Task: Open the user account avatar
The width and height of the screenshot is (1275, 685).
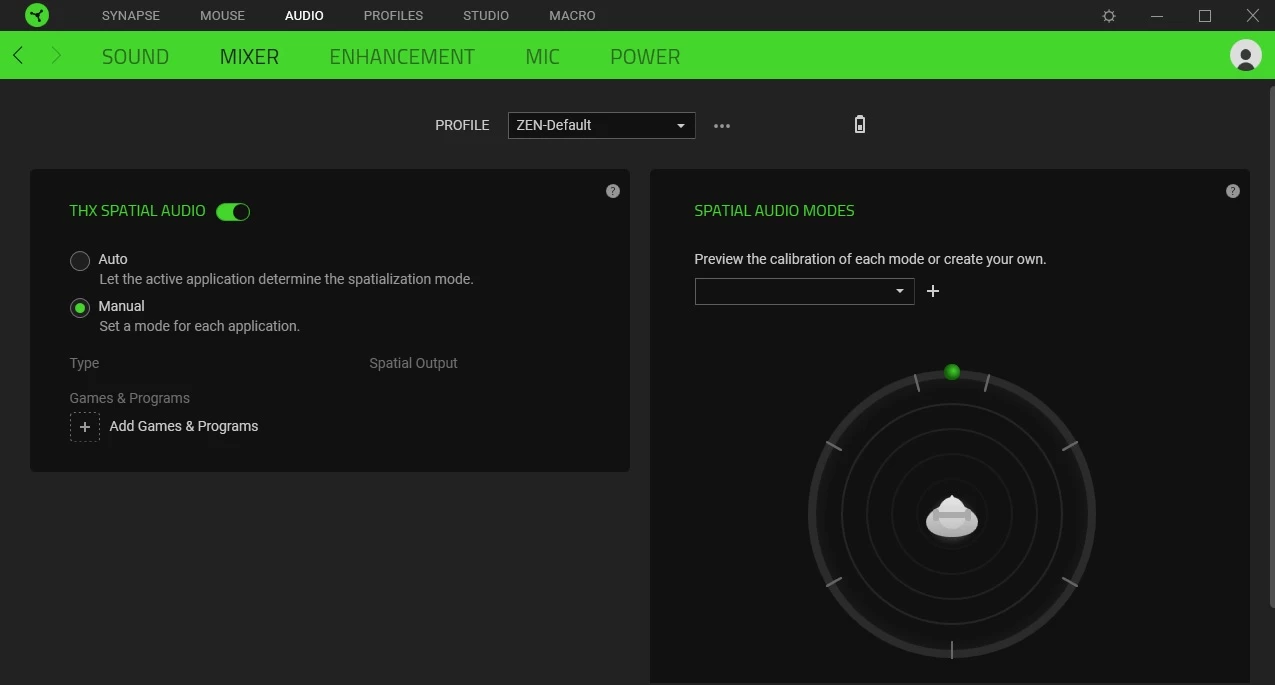Action: point(1245,55)
